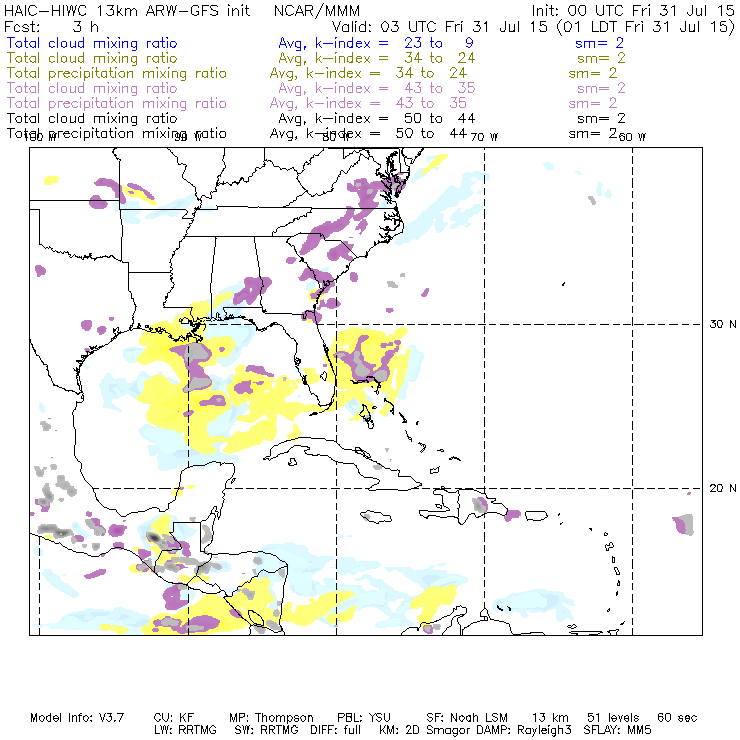Click the 20 N latitude label
The height and width of the screenshot is (740, 740).
[x=721, y=488]
